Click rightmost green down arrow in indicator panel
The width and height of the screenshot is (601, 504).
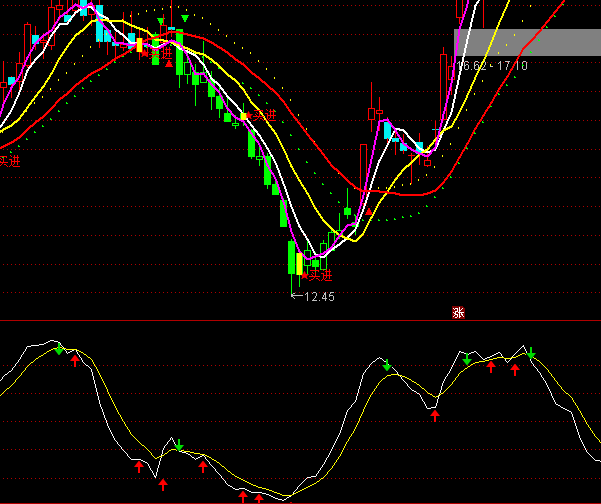531,354
